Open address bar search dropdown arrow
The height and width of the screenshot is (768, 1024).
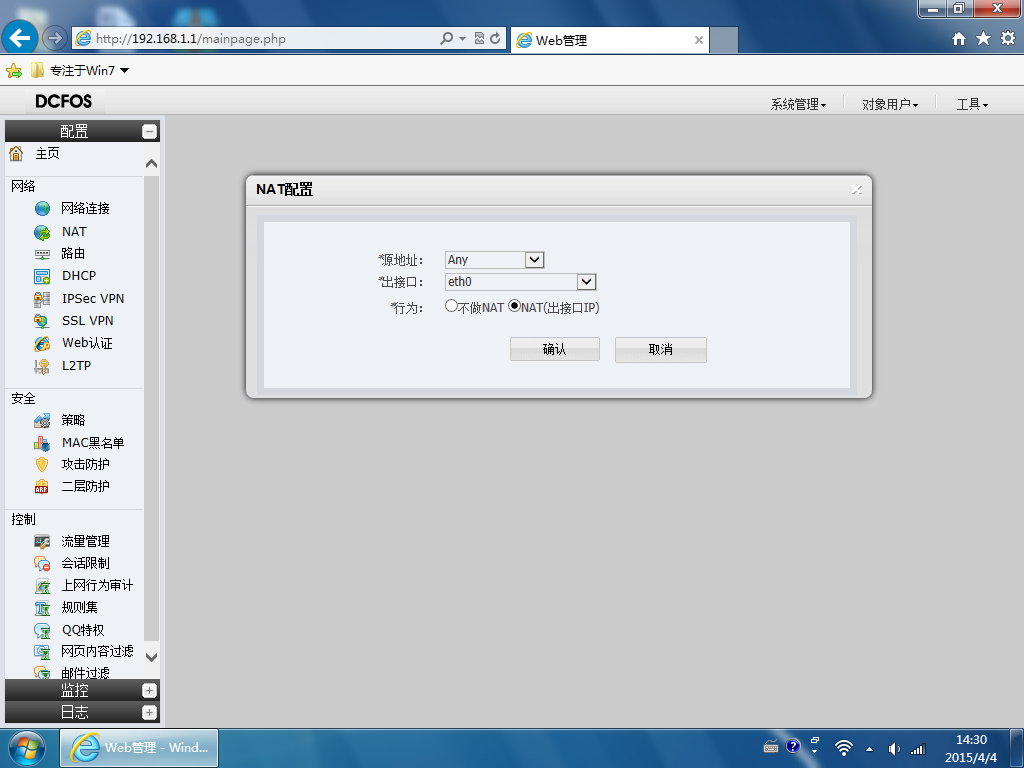click(x=462, y=39)
